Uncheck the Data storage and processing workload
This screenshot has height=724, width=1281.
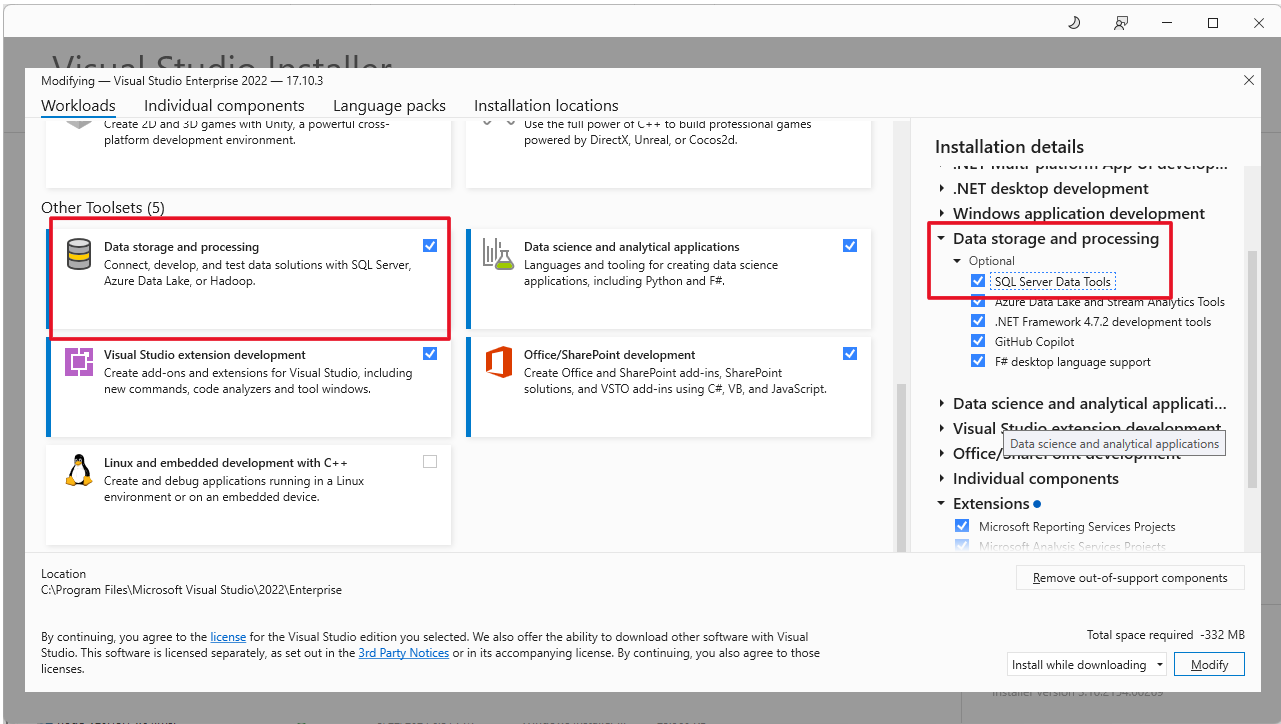[x=430, y=245]
